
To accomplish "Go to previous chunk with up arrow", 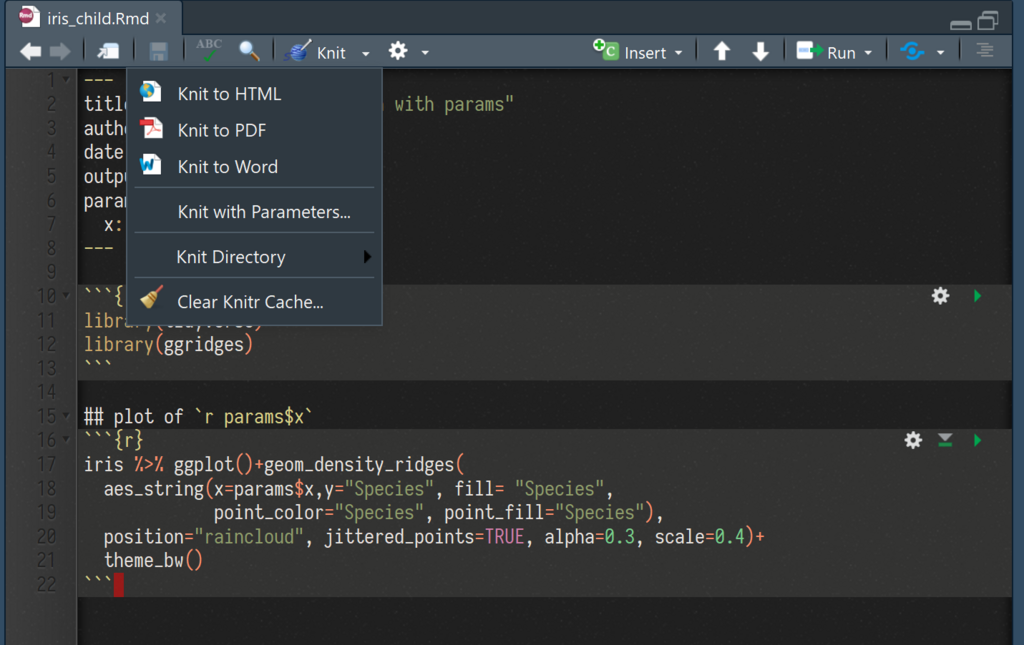I will pos(722,51).
